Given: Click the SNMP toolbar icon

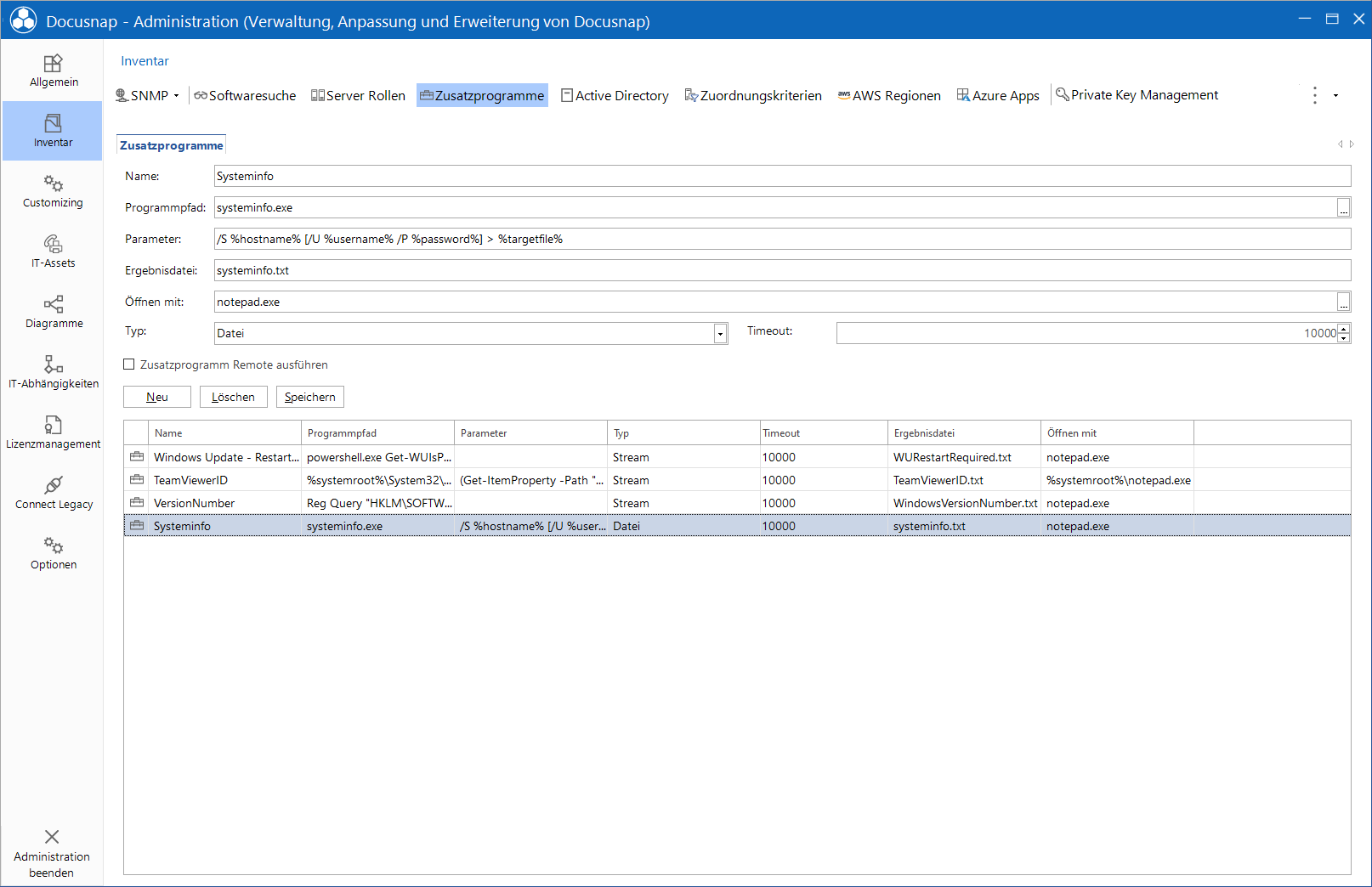Looking at the screenshot, I should tap(122, 95).
